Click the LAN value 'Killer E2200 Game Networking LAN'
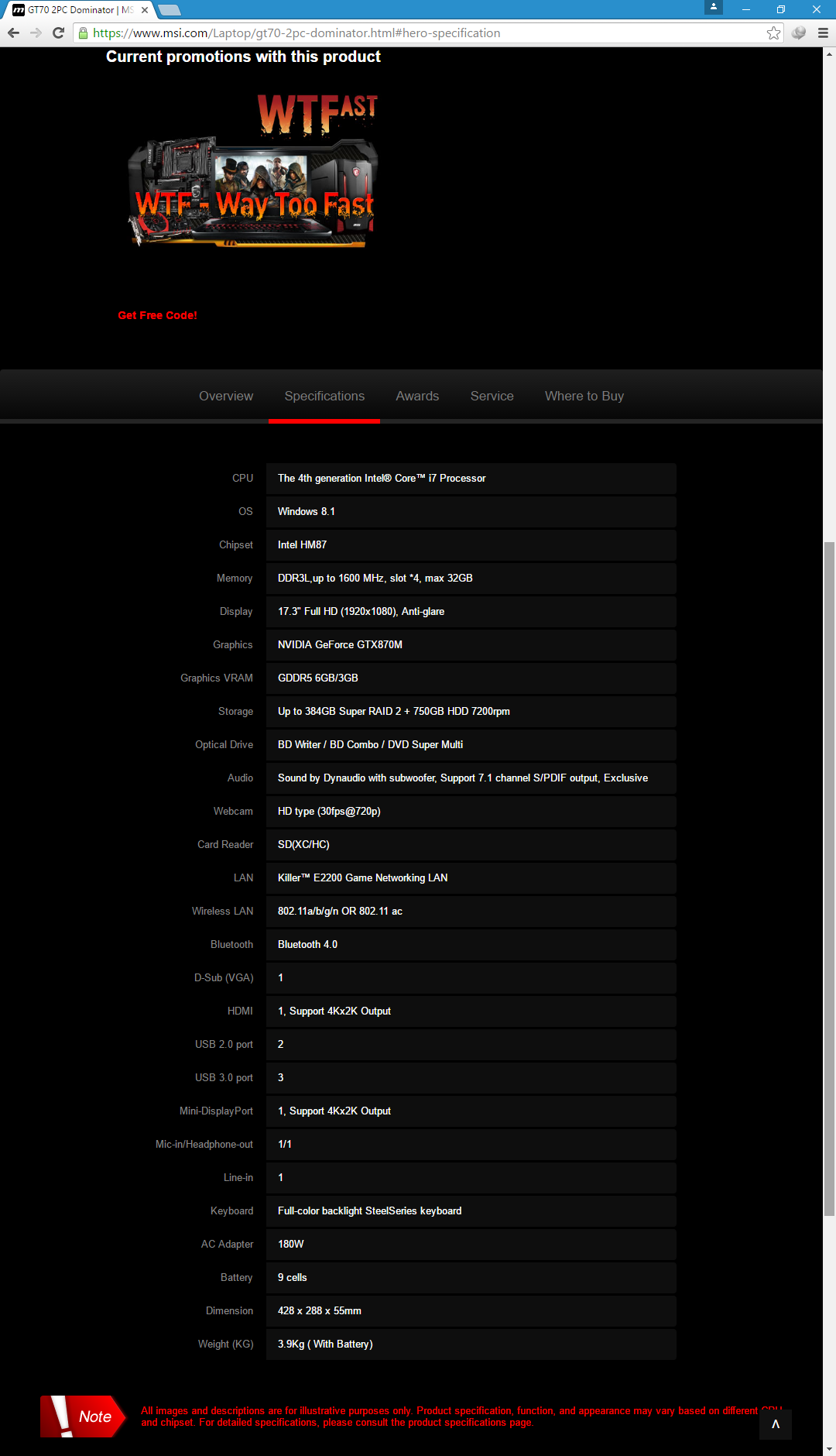This screenshot has width=836, height=1456. (x=362, y=878)
